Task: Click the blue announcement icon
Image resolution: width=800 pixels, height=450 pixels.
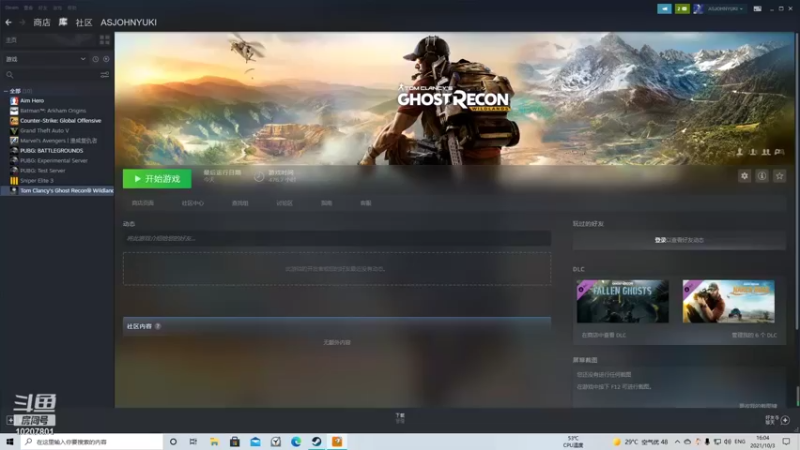Action: (x=664, y=9)
